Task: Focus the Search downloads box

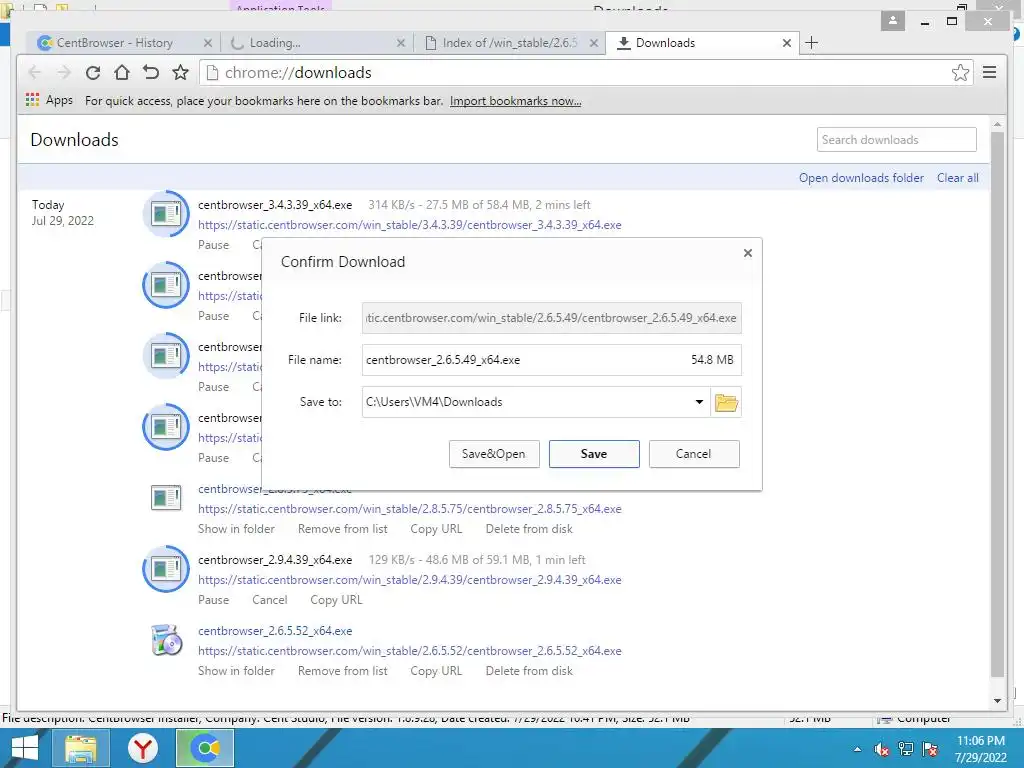Action: (896, 140)
